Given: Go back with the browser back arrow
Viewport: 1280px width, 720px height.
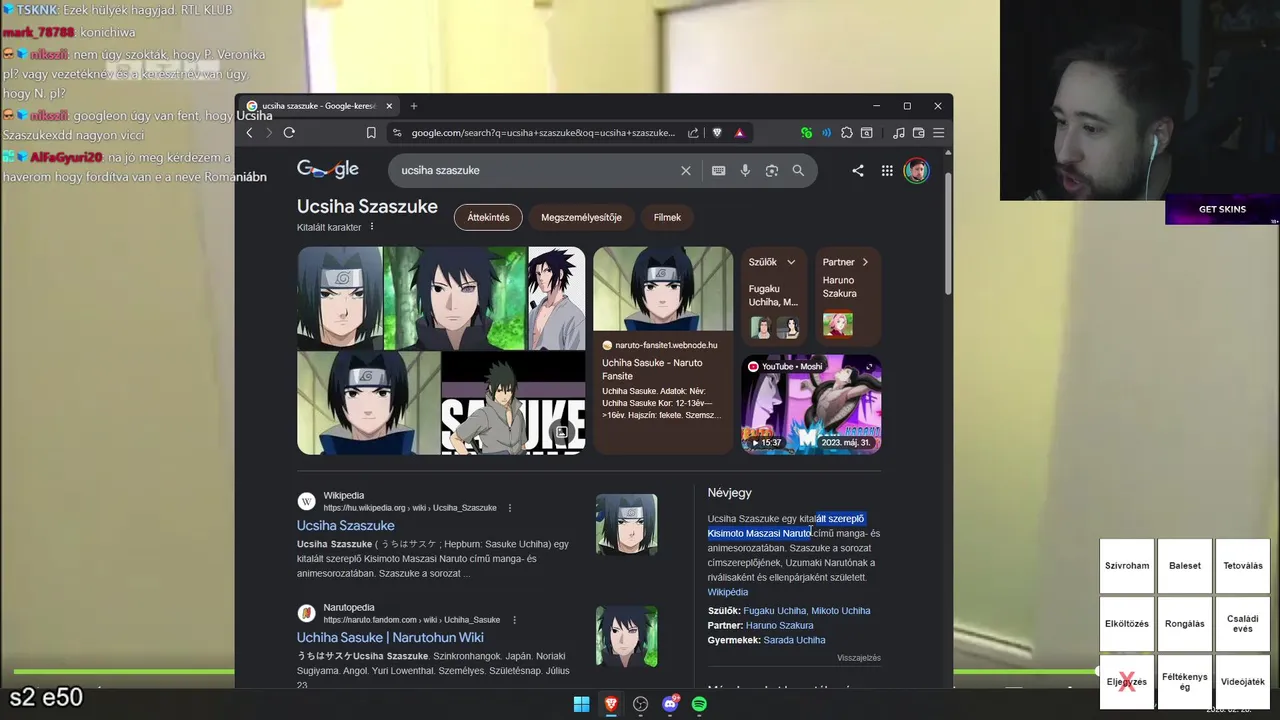Looking at the screenshot, I should point(250,133).
